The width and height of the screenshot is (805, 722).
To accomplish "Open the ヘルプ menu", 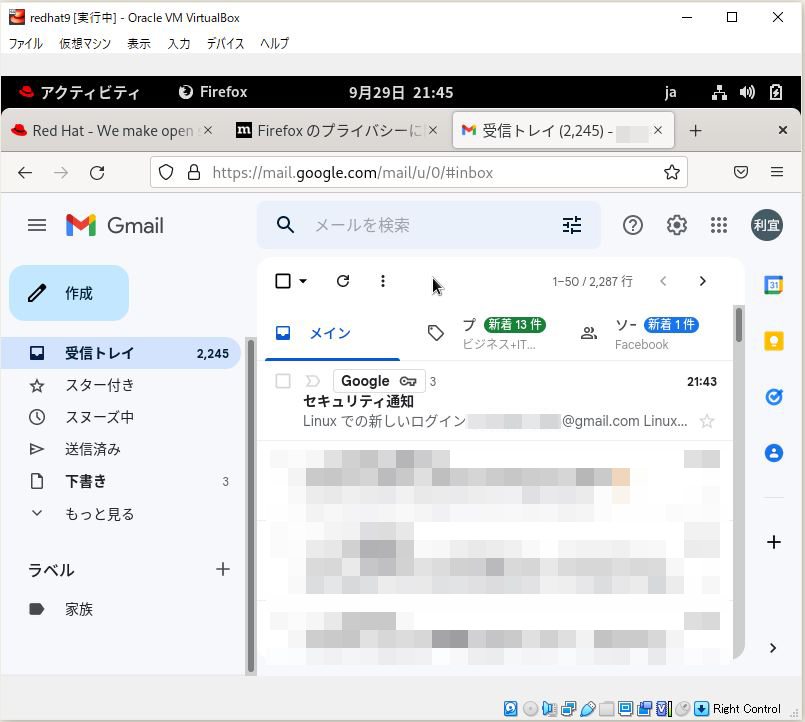I will point(274,43).
